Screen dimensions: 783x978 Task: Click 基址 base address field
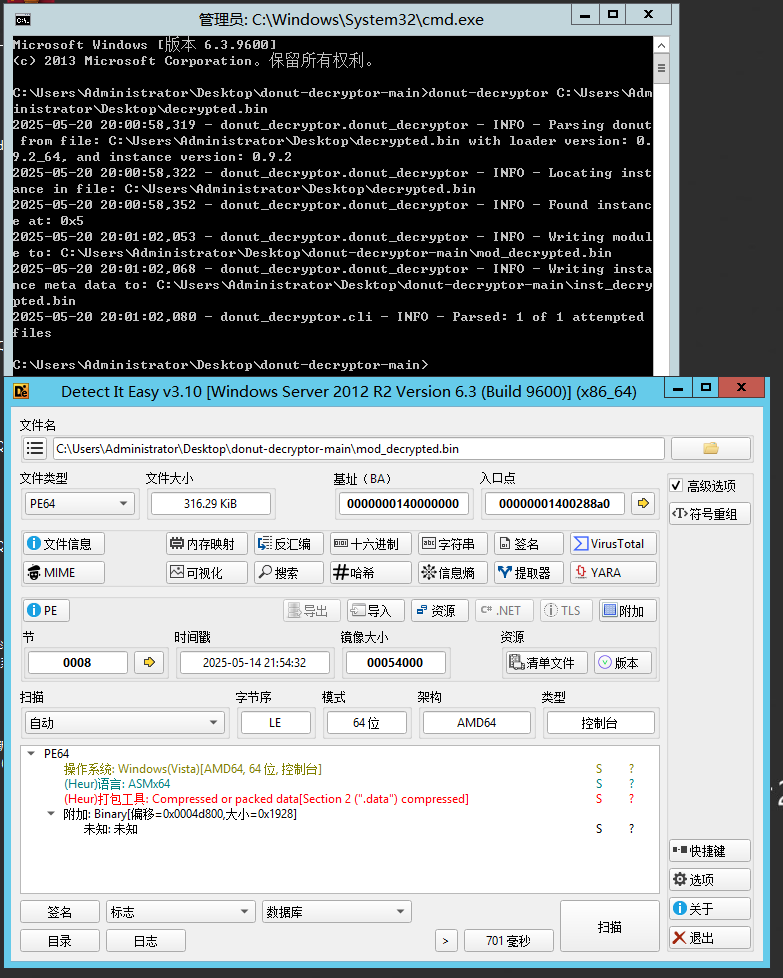(x=403, y=503)
